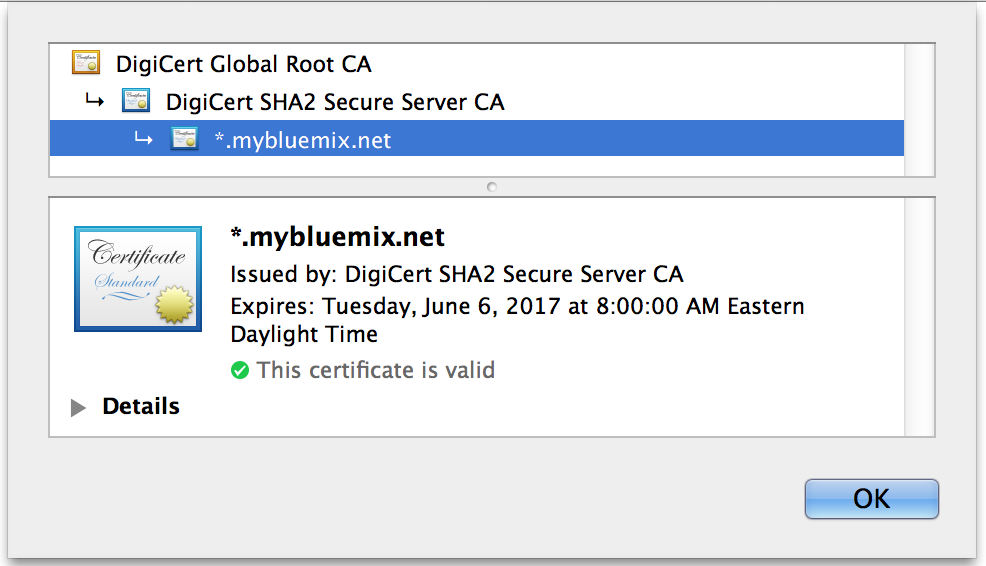The width and height of the screenshot is (986, 566).
Task: Expand the Details disclosure triangle
Action: click(x=78, y=408)
